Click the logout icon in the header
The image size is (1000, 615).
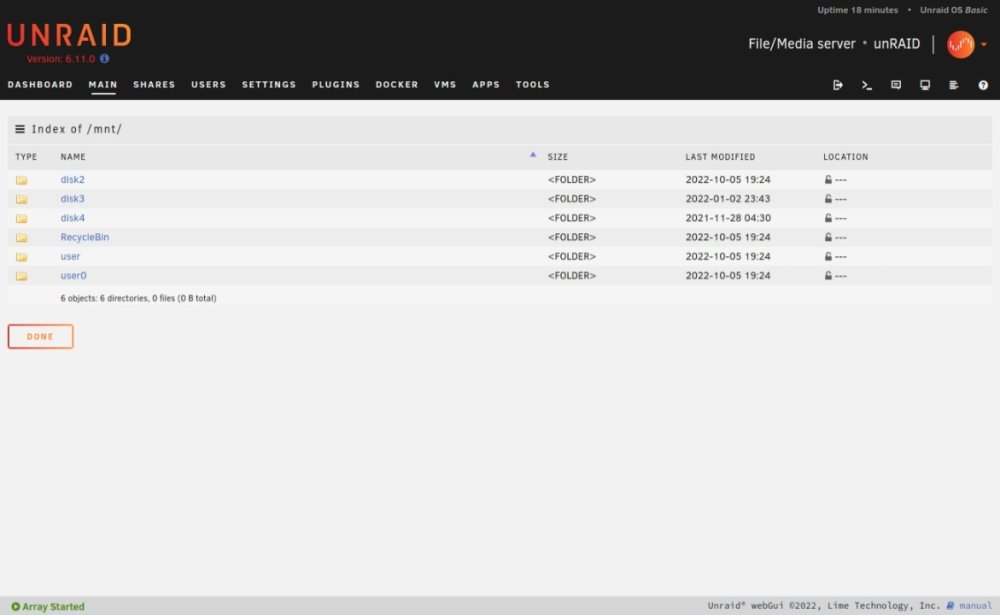pos(837,85)
